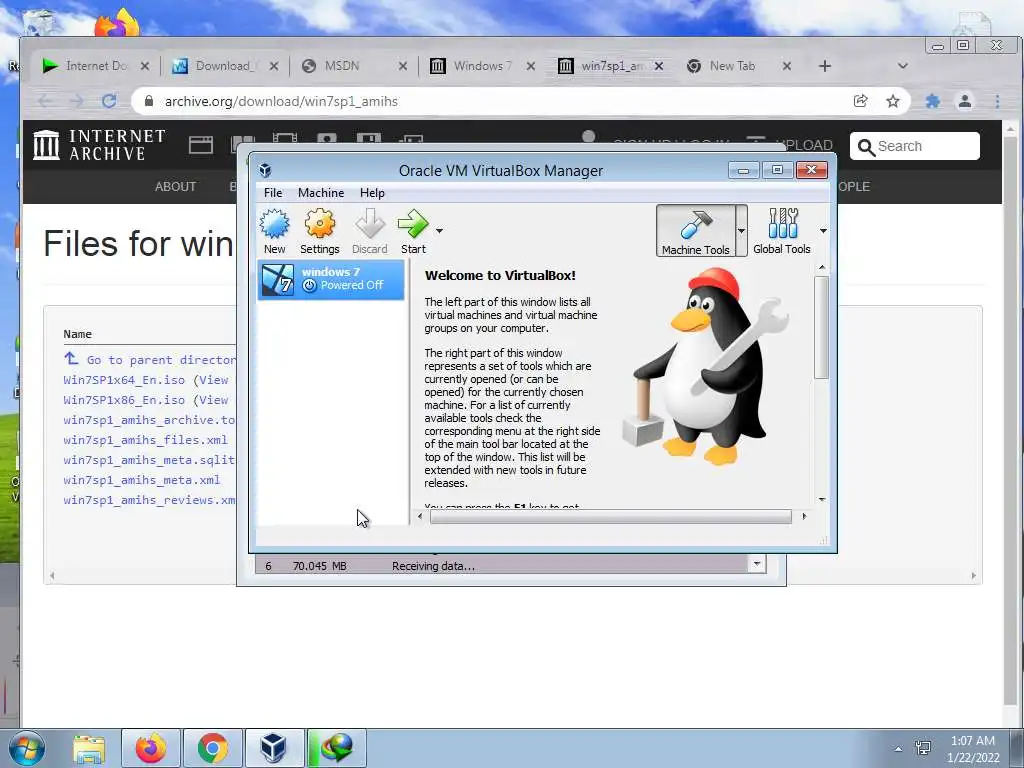Open the Start button dropdown arrow
Image resolution: width=1024 pixels, height=768 pixels.
coord(440,231)
